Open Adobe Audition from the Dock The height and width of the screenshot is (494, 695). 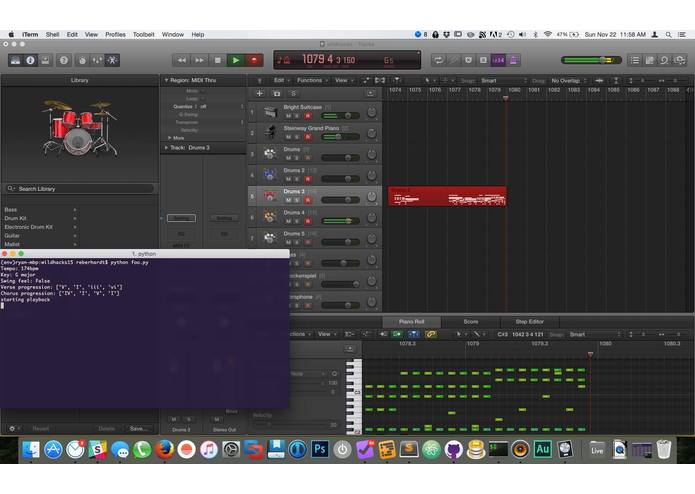pyautogui.click(x=543, y=450)
